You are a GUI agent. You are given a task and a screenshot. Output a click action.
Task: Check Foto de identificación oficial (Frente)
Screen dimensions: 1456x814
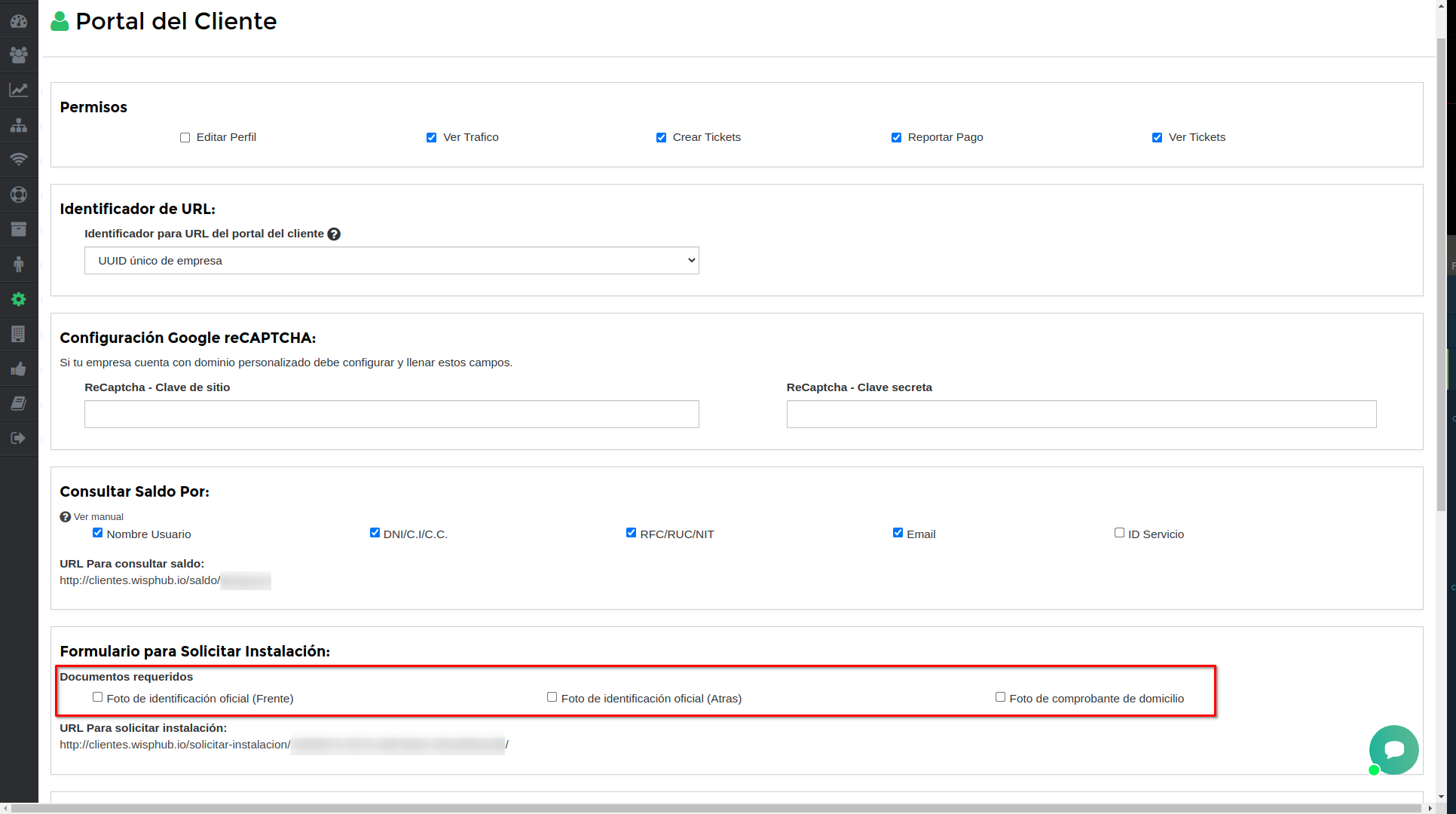click(x=97, y=697)
